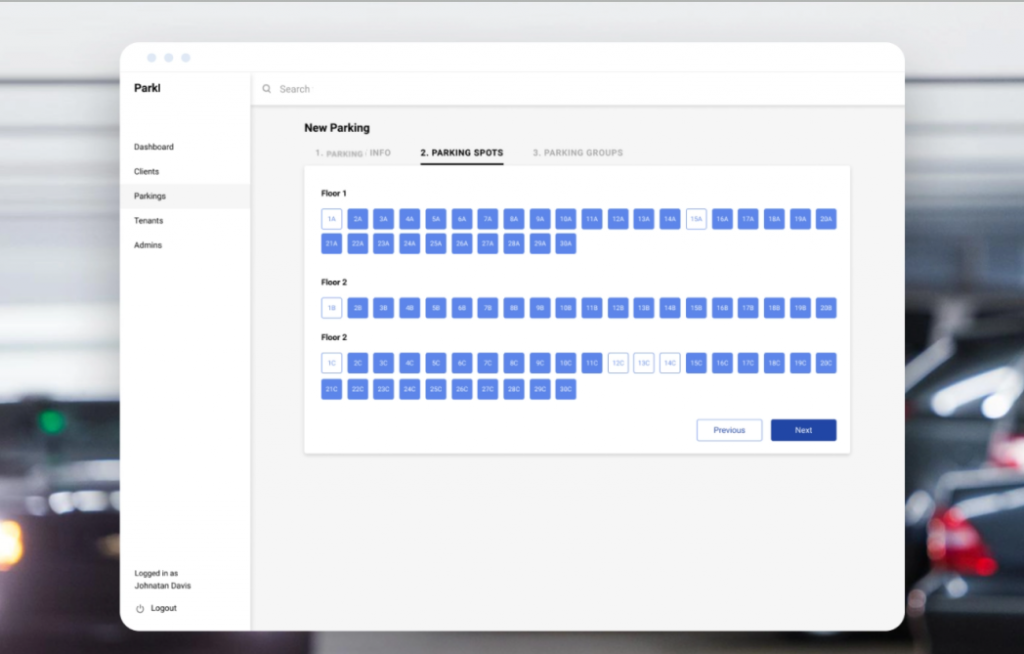Toggle parking spot 15B

coord(696,308)
